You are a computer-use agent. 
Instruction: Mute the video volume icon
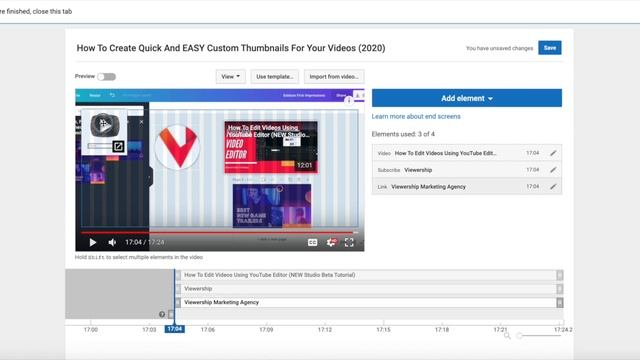[x=112, y=242]
